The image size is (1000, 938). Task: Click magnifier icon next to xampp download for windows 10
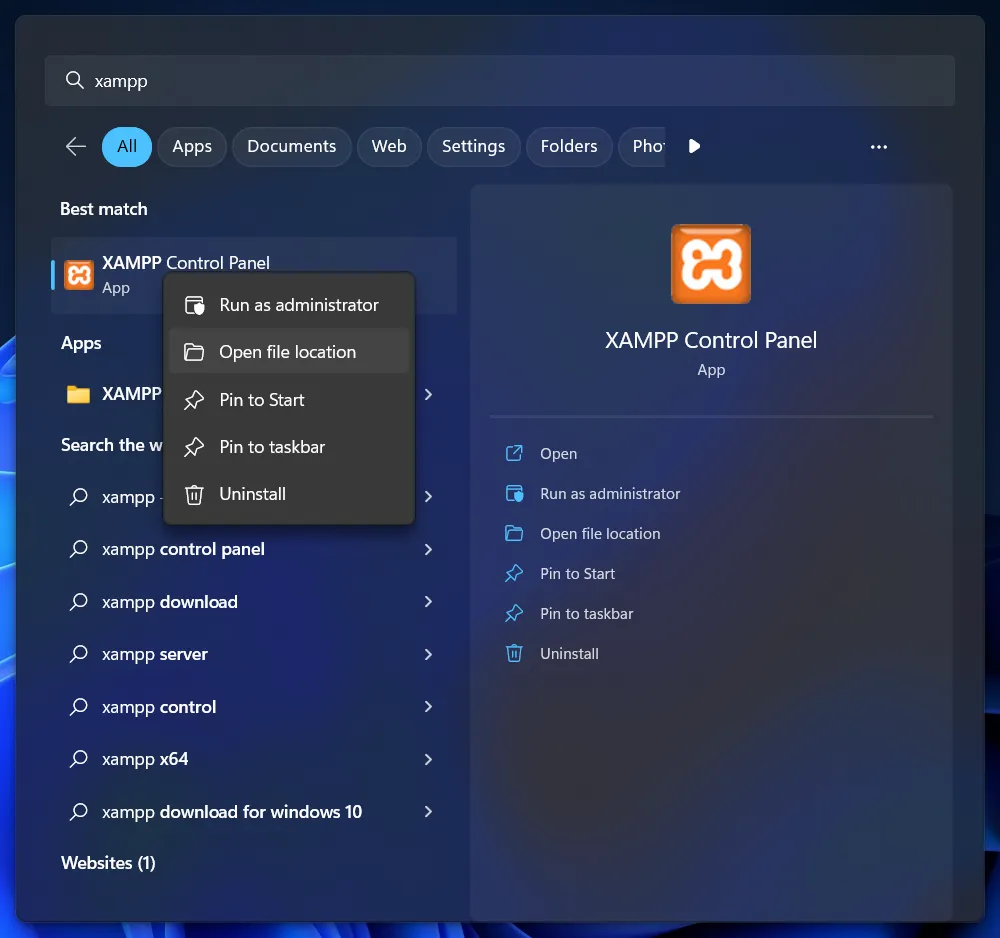pyautogui.click(x=78, y=812)
